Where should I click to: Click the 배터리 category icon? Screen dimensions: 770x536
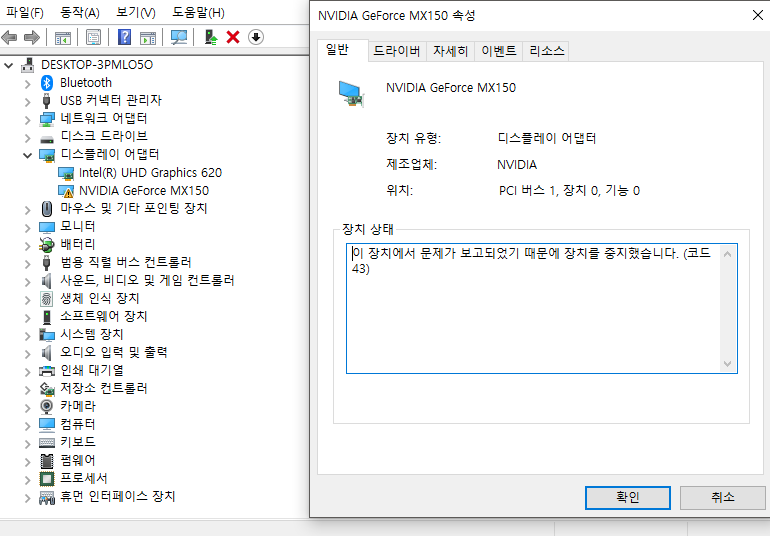coord(47,244)
